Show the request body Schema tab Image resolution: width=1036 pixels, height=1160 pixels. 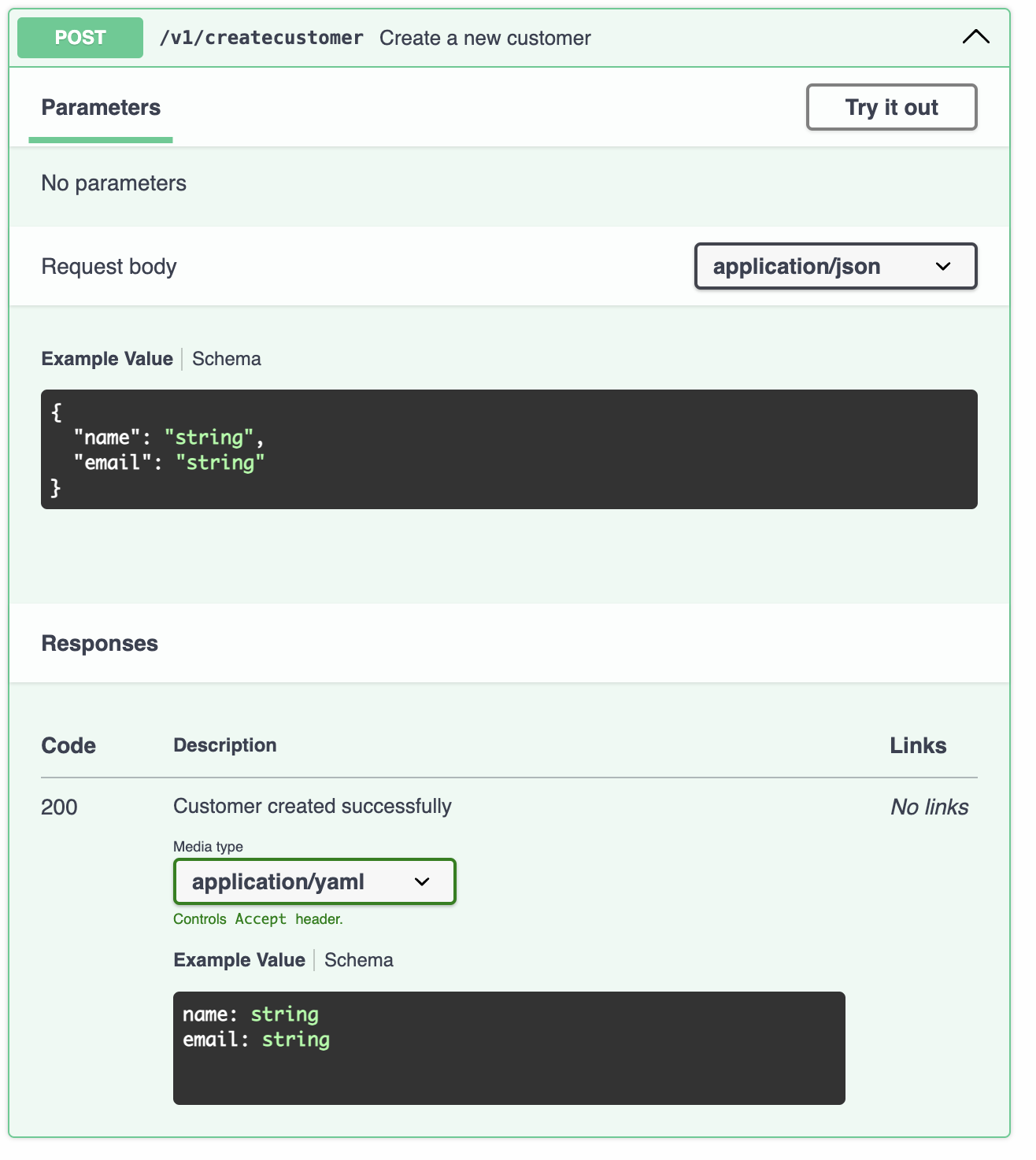(227, 359)
